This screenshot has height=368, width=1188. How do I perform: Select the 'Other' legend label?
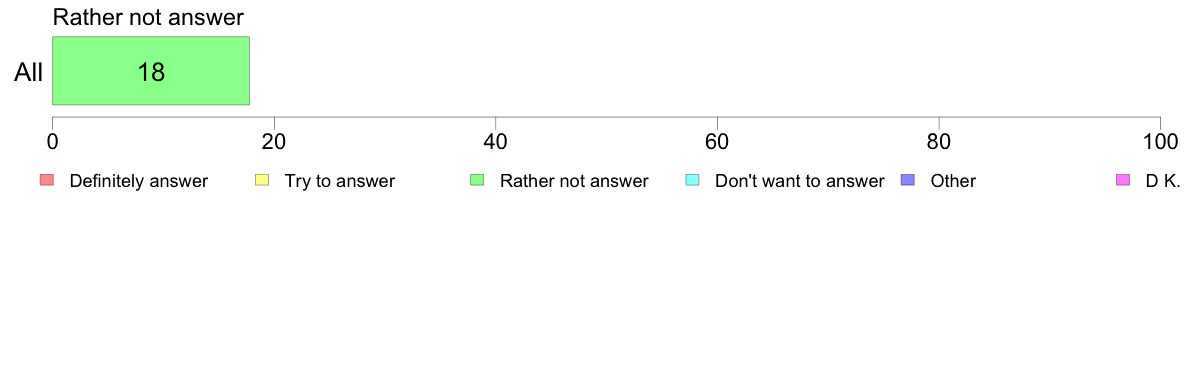[953, 181]
